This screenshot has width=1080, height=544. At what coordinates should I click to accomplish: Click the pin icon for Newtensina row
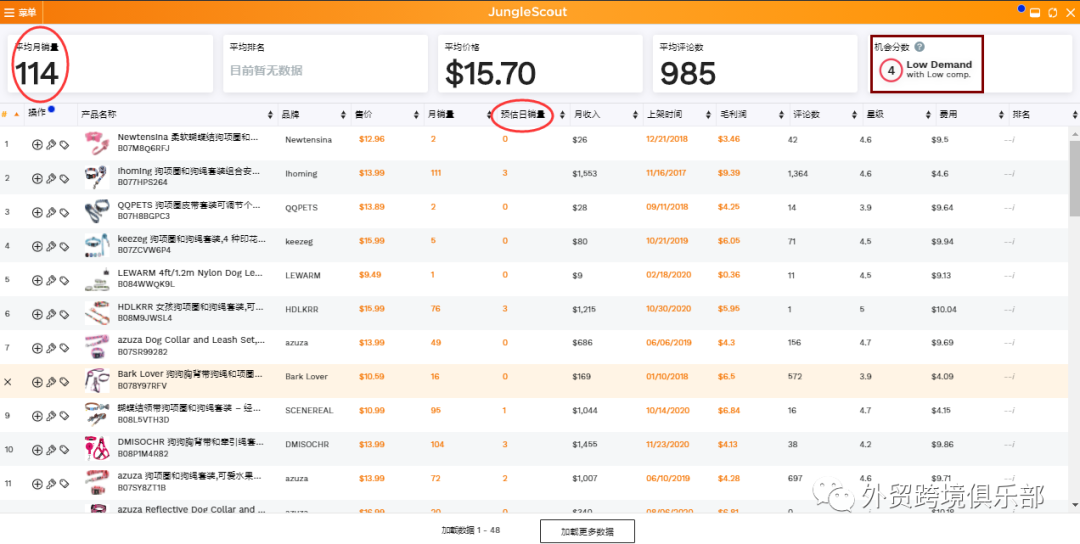point(51,145)
